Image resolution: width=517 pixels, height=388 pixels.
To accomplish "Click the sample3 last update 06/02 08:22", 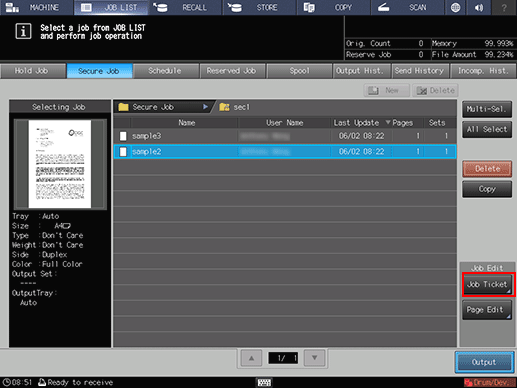I will 361,136.
